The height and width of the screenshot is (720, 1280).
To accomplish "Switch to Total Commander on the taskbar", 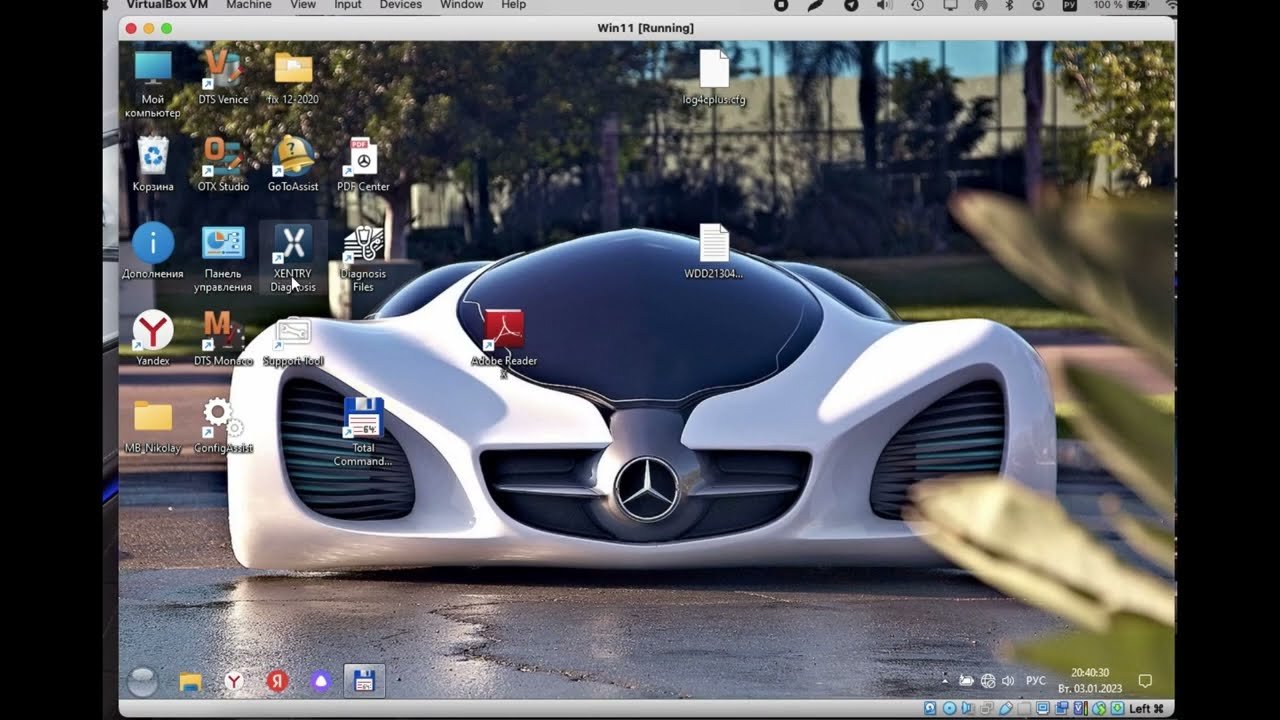I will pyautogui.click(x=364, y=681).
